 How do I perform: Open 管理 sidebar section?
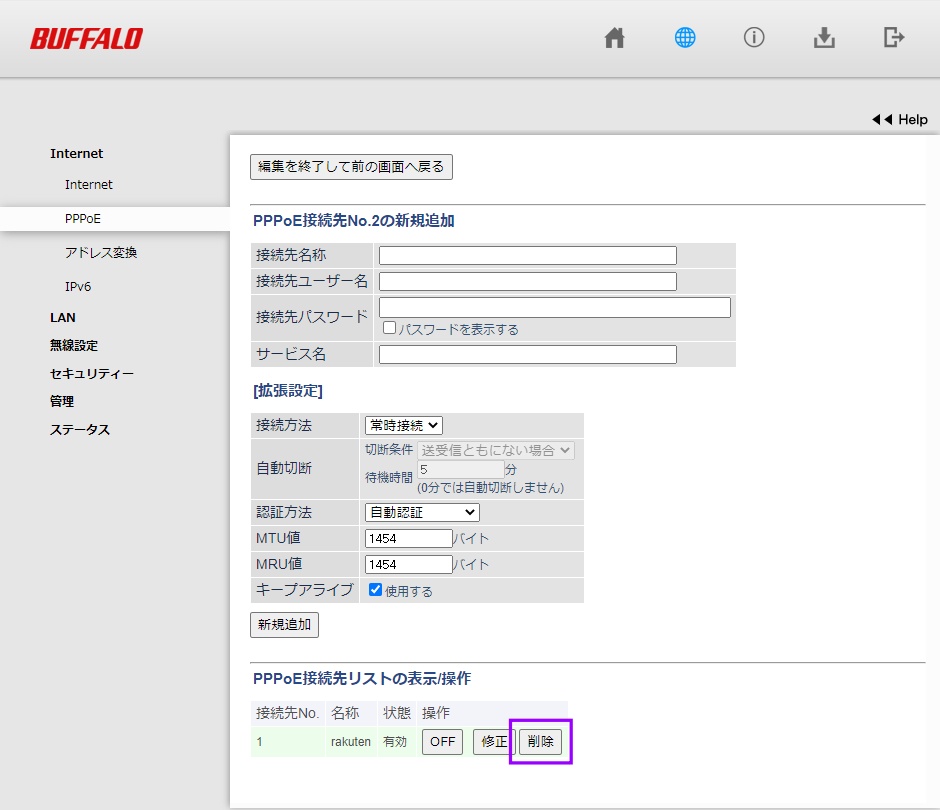pos(62,401)
